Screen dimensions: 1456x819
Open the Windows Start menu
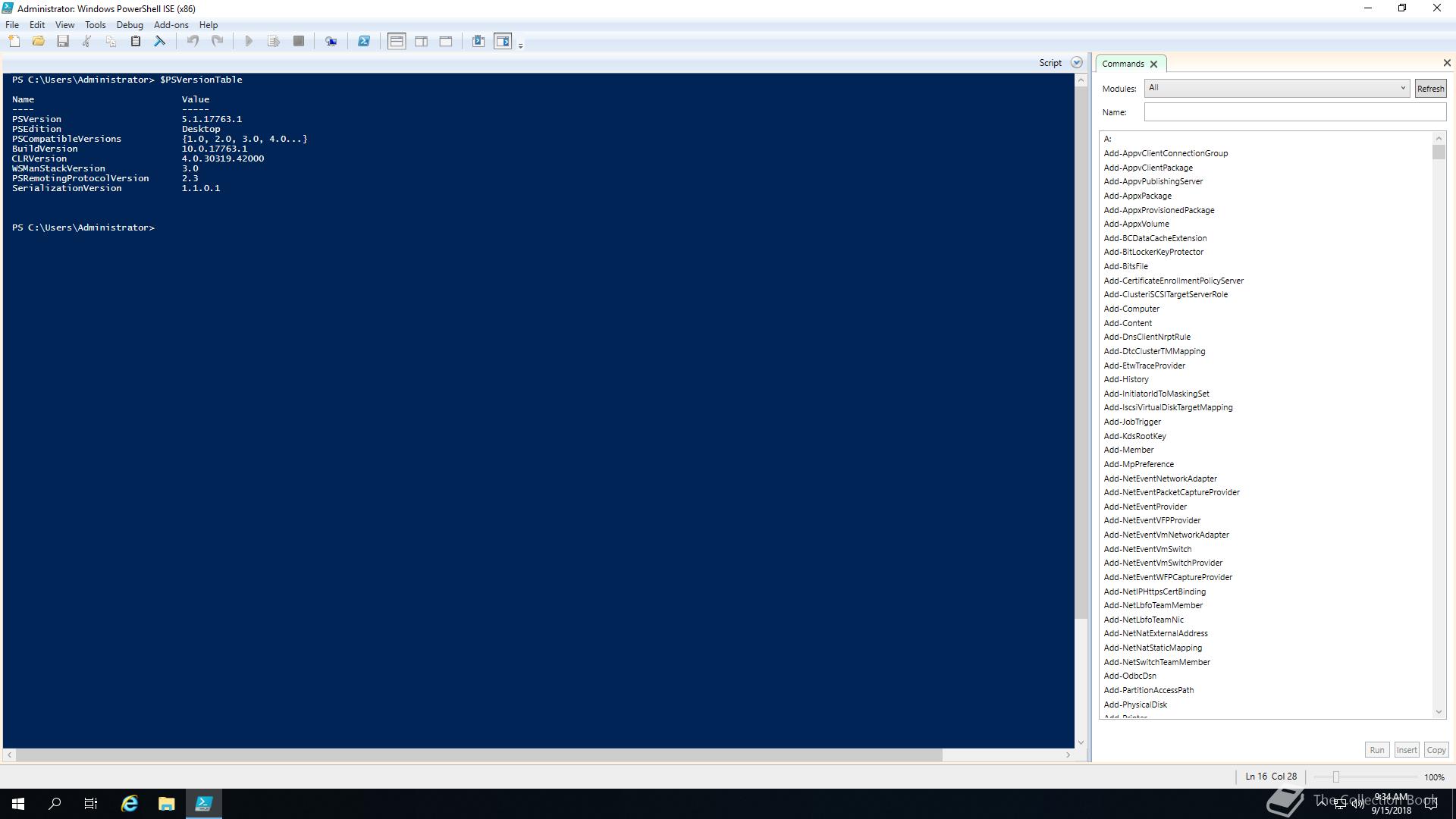(18, 804)
